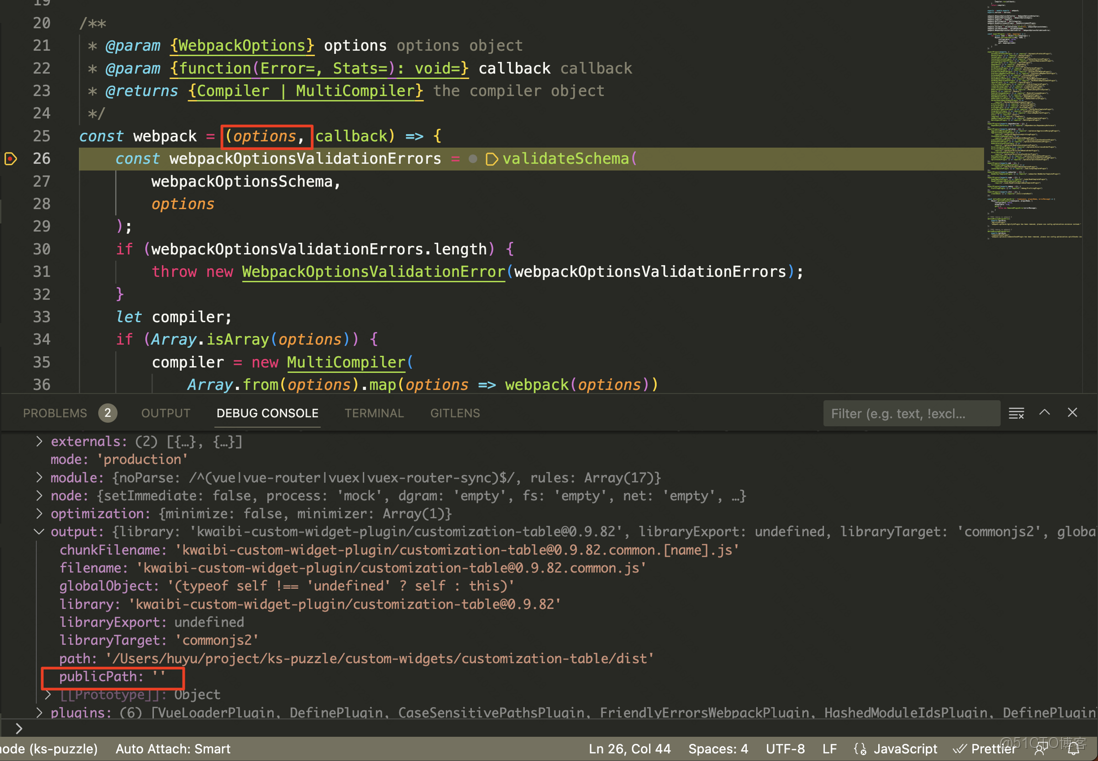Click the WebpackOptionsValidationError link on line 31
The height and width of the screenshot is (761, 1098).
point(373,272)
